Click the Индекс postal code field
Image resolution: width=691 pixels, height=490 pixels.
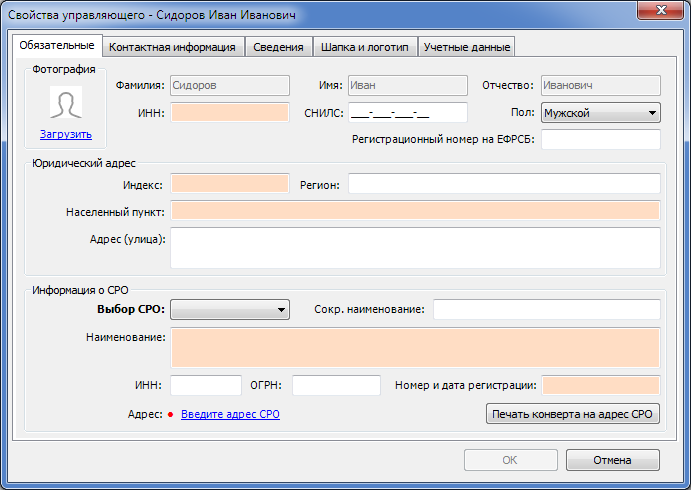point(230,184)
